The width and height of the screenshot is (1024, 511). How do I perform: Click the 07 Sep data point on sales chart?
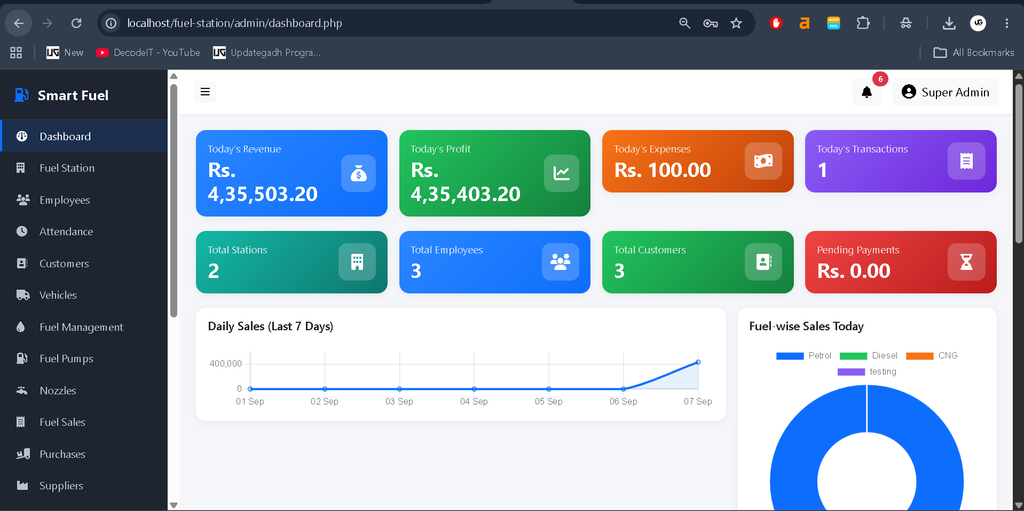click(698, 362)
